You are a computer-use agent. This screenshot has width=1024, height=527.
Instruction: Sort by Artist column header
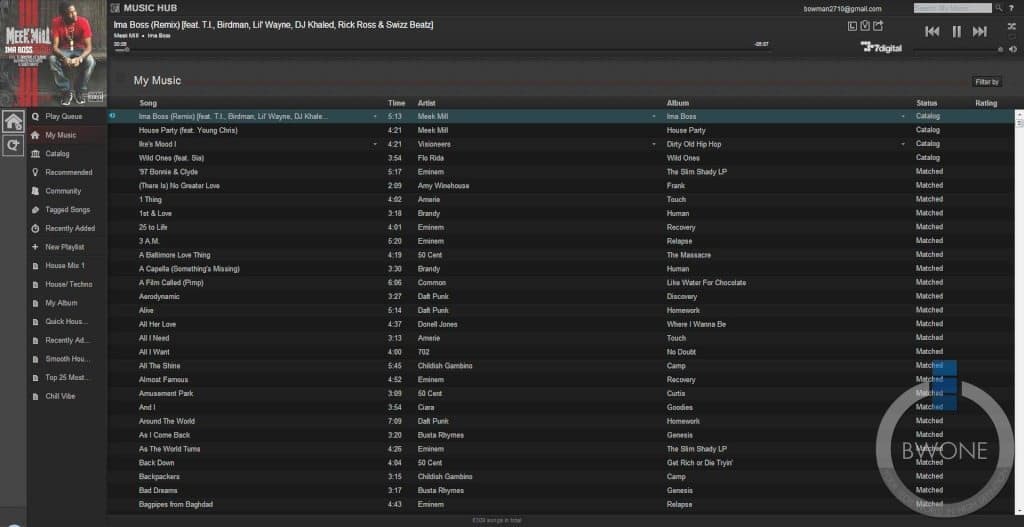pos(426,103)
